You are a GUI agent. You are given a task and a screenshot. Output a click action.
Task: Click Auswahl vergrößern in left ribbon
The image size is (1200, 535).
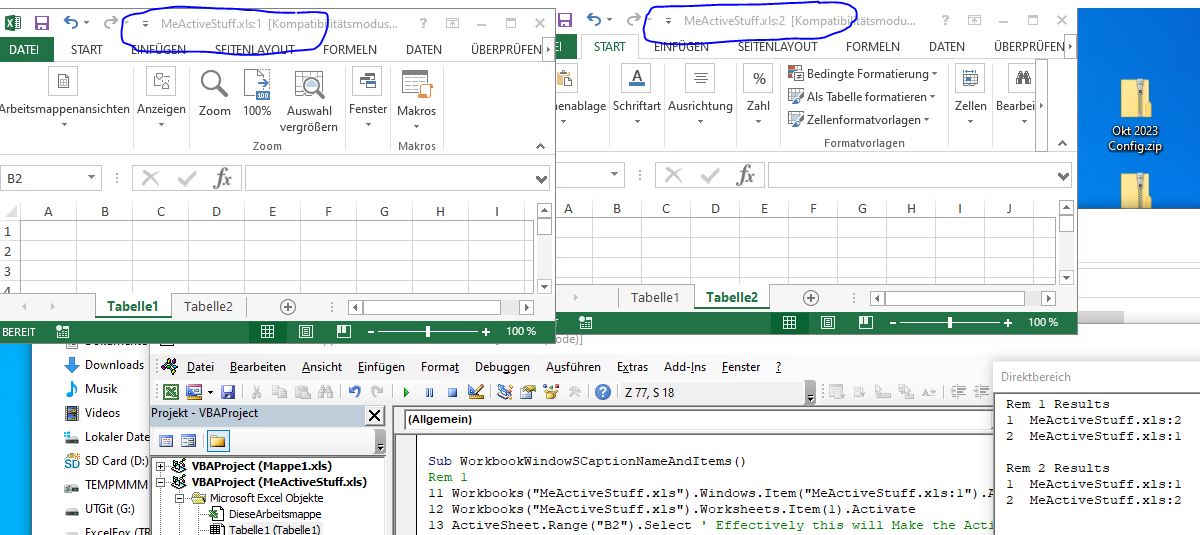point(309,102)
